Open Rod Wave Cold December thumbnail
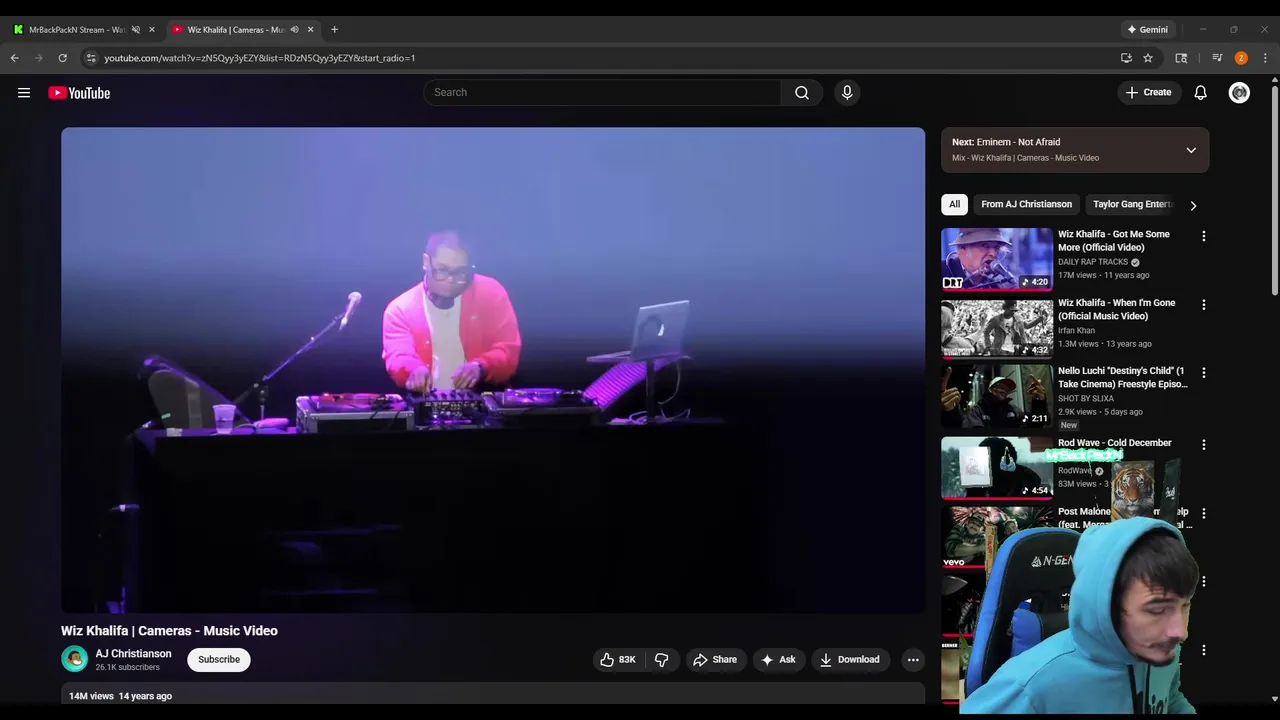 point(996,467)
